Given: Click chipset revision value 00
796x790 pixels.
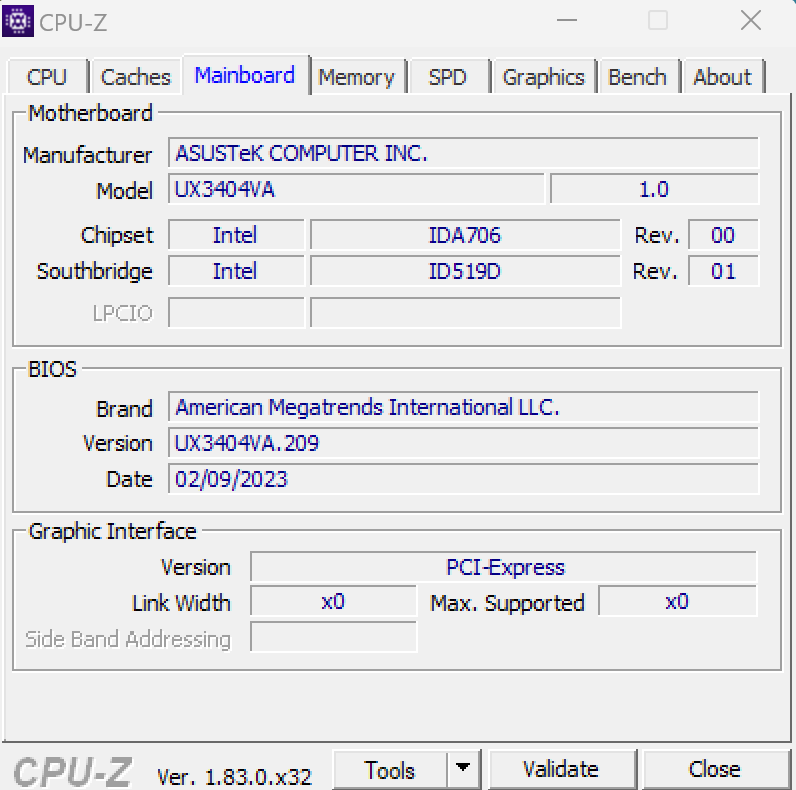Looking at the screenshot, I should [723, 235].
